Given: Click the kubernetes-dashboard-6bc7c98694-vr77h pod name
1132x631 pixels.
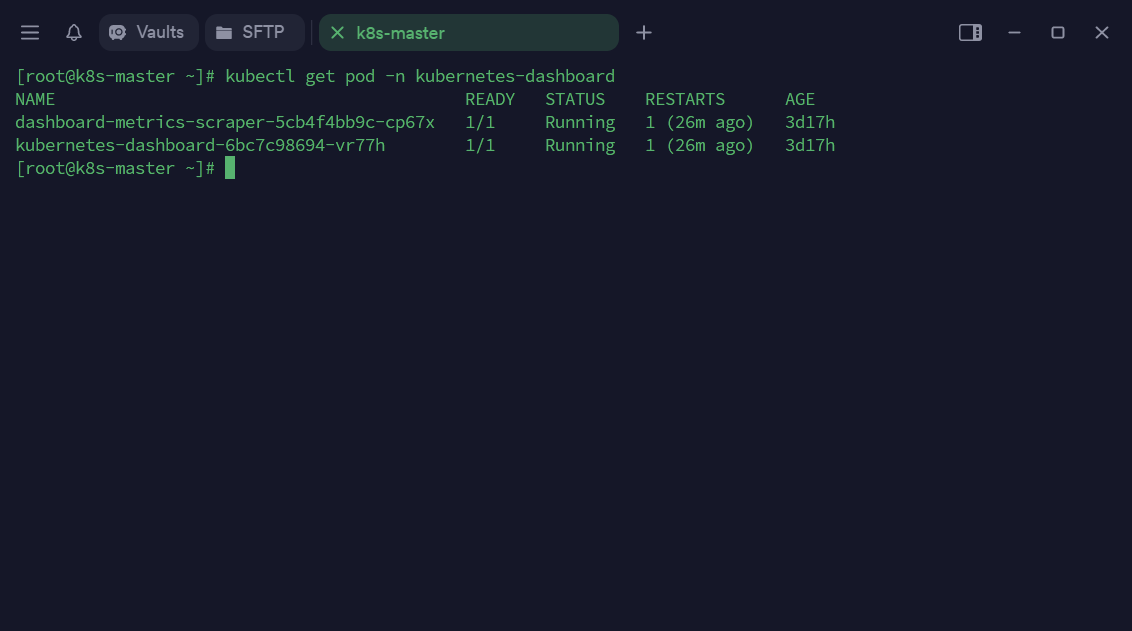Looking at the screenshot, I should pos(200,145).
